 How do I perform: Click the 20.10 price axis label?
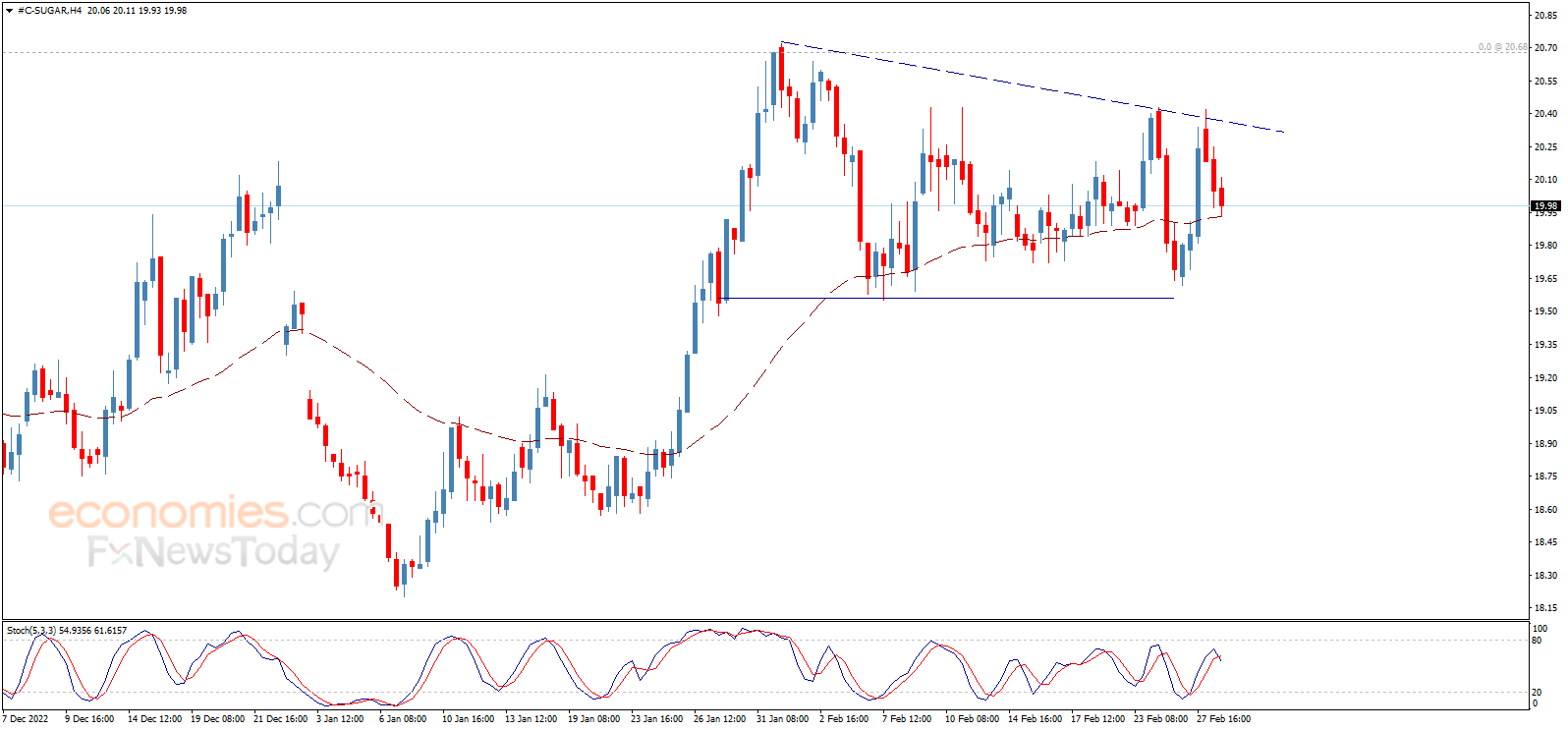(x=1545, y=180)
